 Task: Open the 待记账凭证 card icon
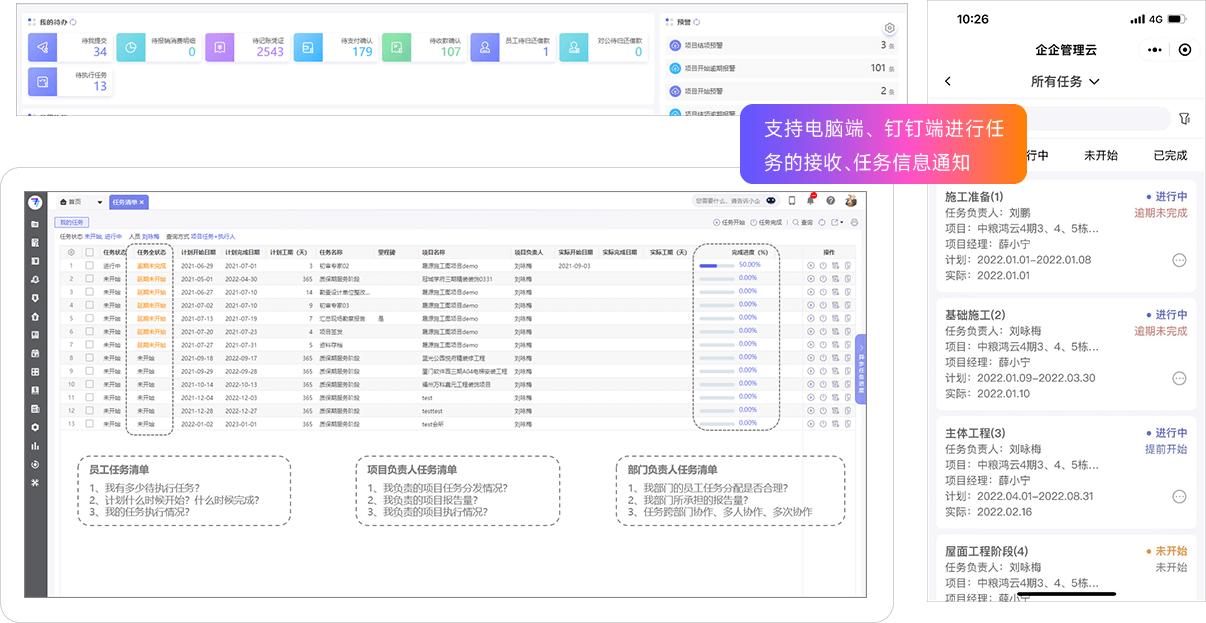(221, 47)
